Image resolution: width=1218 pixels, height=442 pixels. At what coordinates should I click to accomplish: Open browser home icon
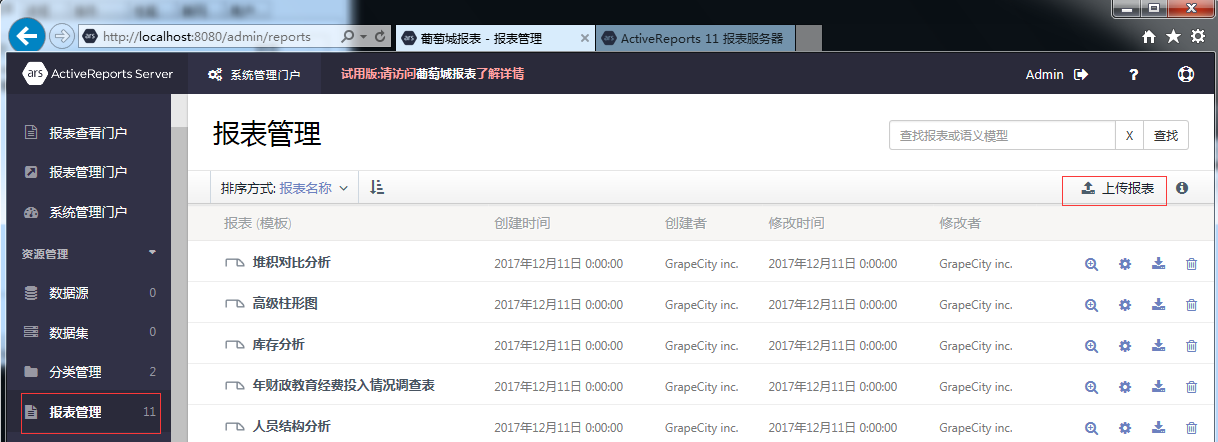[x=1150, y=36]
